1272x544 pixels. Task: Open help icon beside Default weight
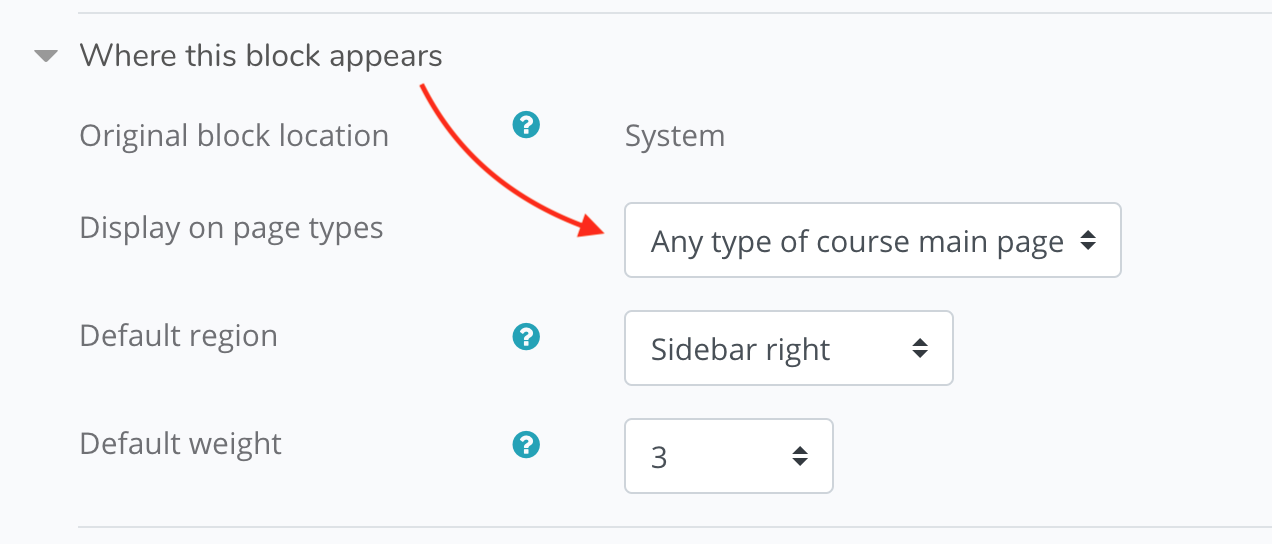(526, 445)
